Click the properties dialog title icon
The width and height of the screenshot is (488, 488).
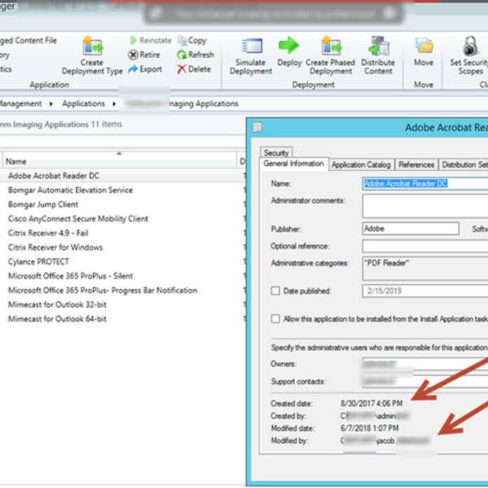pos(257,127)
